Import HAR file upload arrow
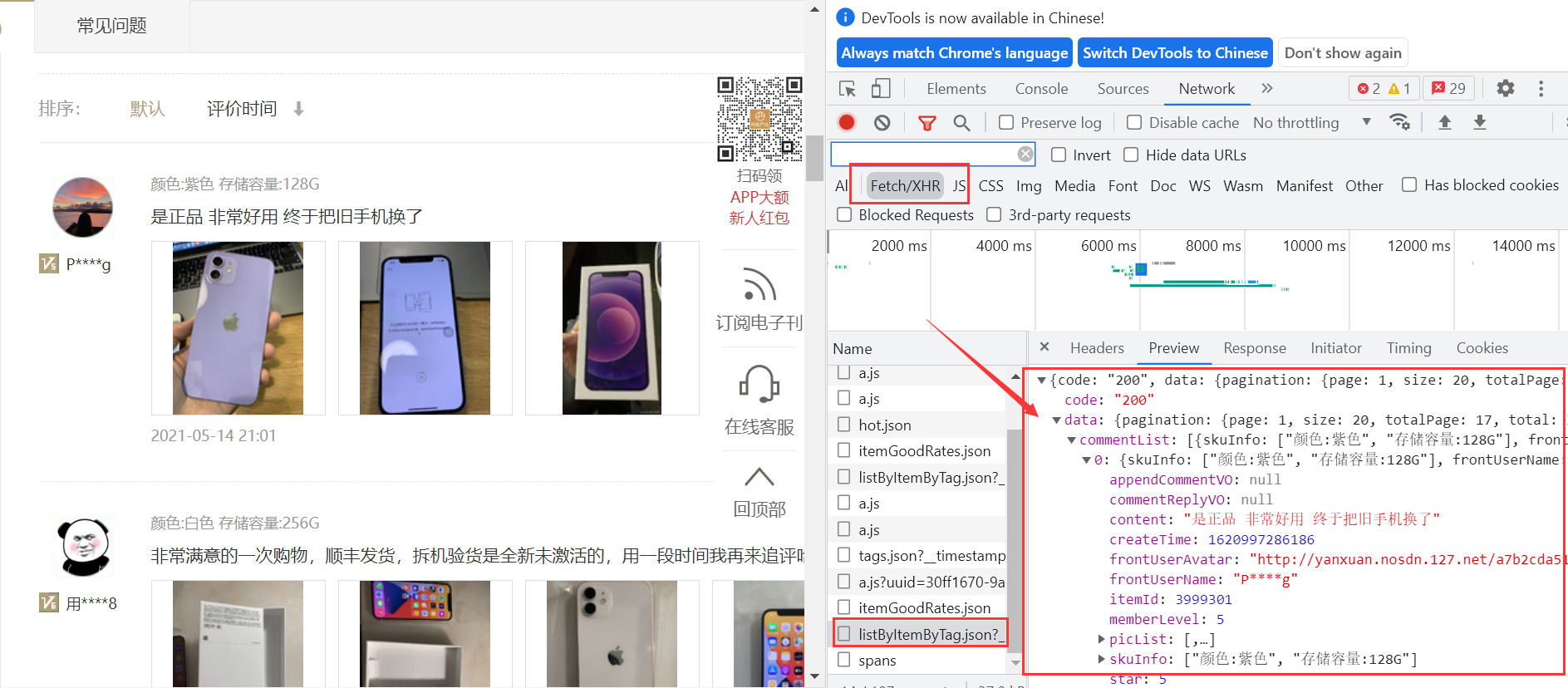The height and width of the screenshot is (688, 1568). (x=1445, y=122)
